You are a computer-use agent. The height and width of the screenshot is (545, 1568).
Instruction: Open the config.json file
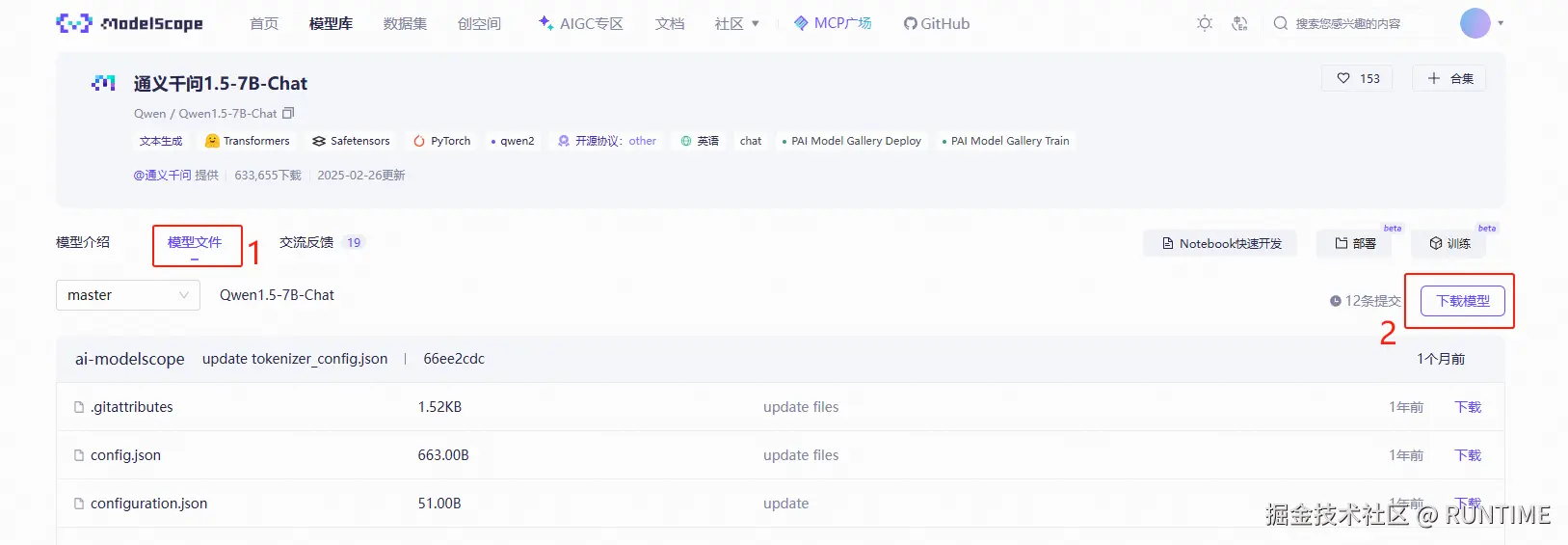(x=125, y=455)
